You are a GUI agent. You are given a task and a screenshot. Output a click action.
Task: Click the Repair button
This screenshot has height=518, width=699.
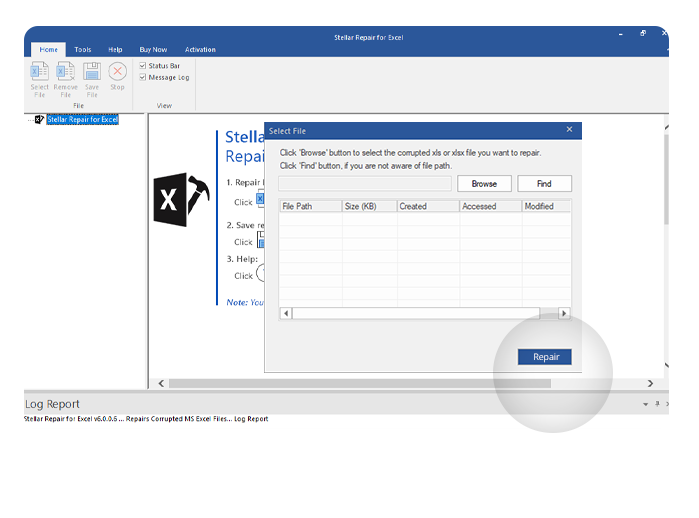(x=545, y=357)
